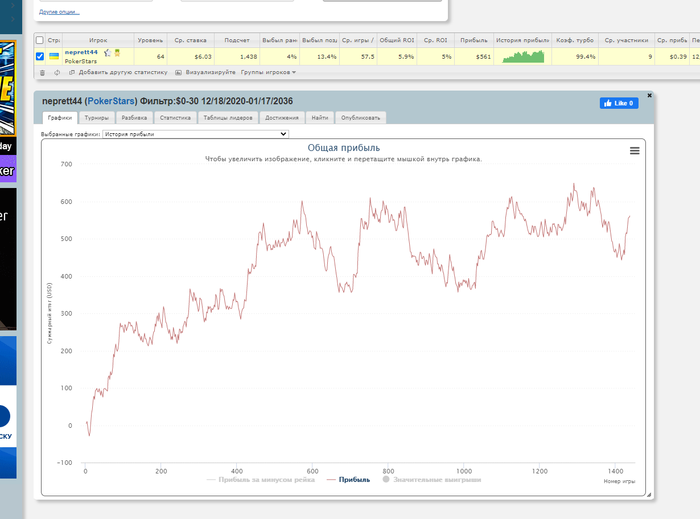Click the trash delete icon below table
Viewport: 700px width, 519px height.
pyautogui.click(x=42, y=72)
